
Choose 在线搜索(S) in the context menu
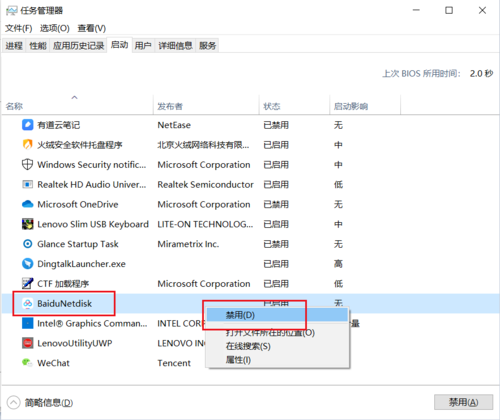click(277, 346)
